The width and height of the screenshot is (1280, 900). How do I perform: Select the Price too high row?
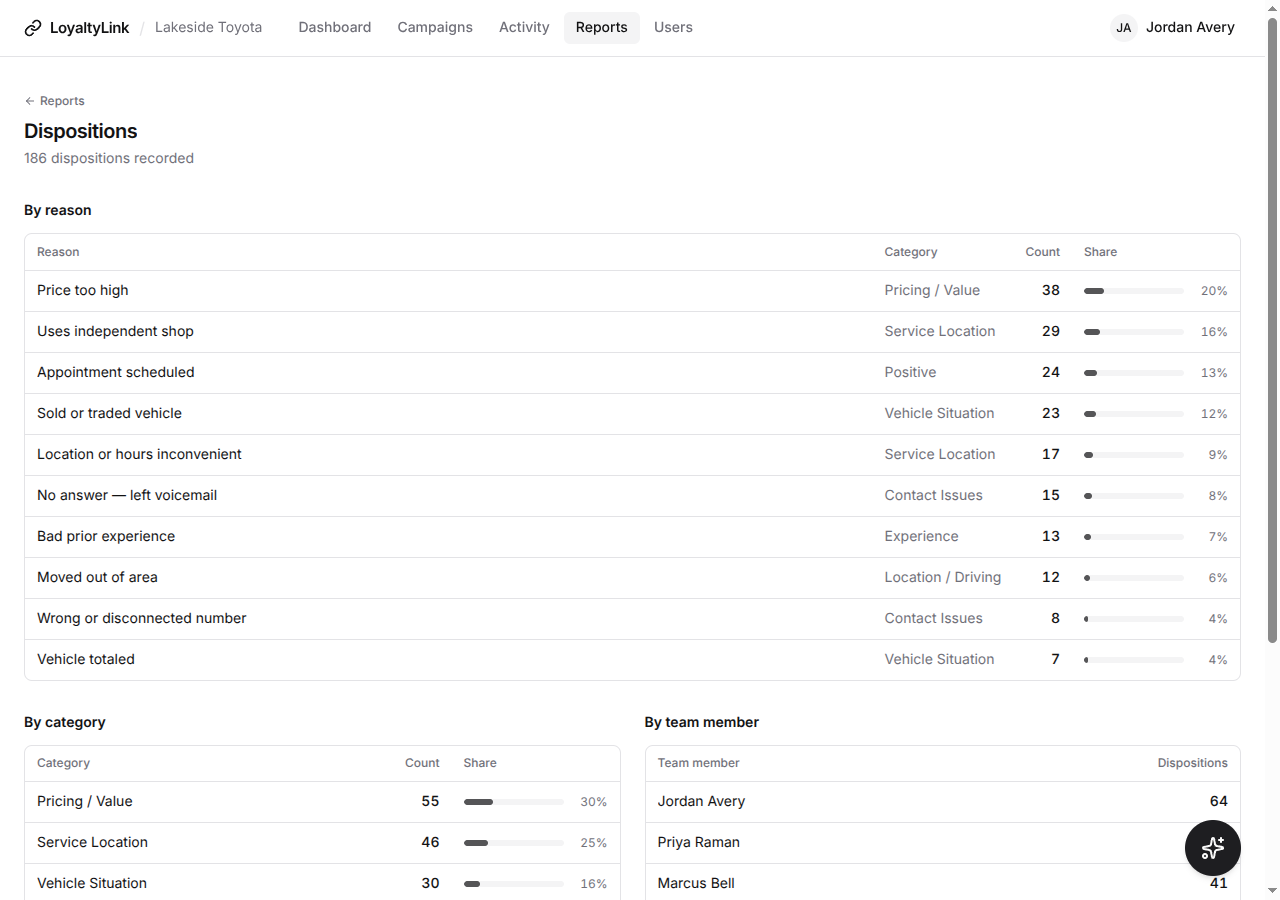(632, 290)
